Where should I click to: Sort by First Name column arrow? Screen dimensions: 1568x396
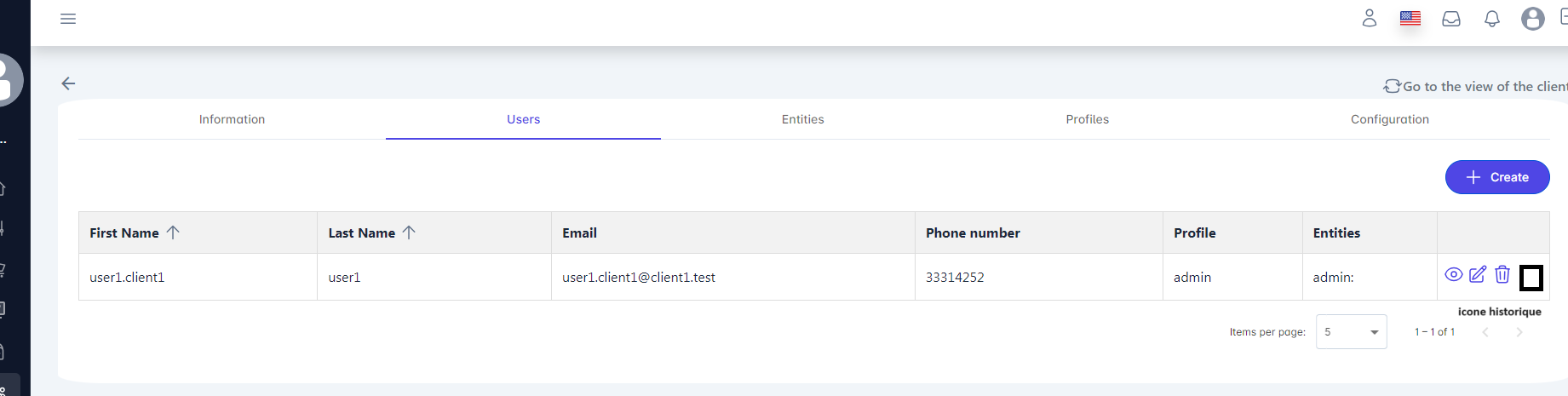pos(173,232)
